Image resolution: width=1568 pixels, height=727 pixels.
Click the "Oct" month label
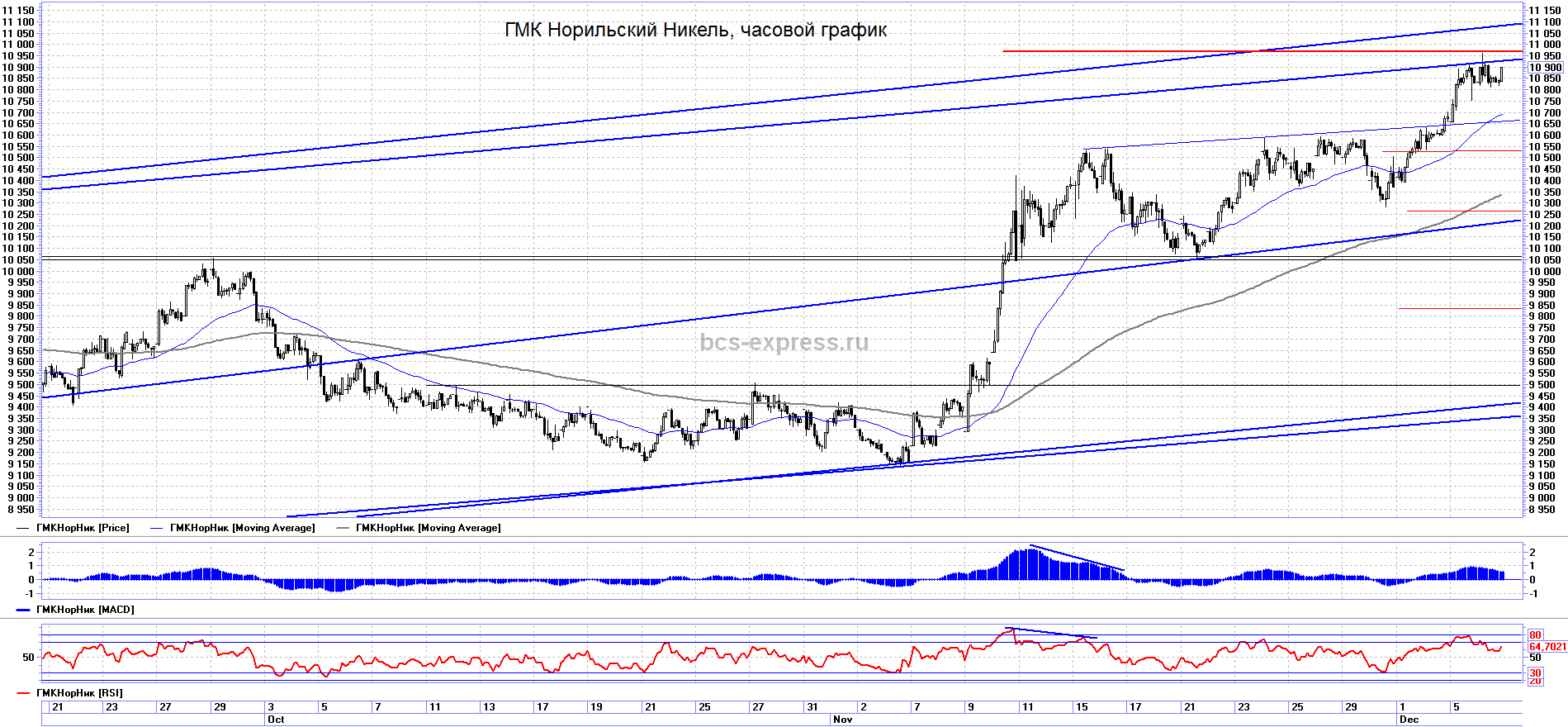coord(276,720)
